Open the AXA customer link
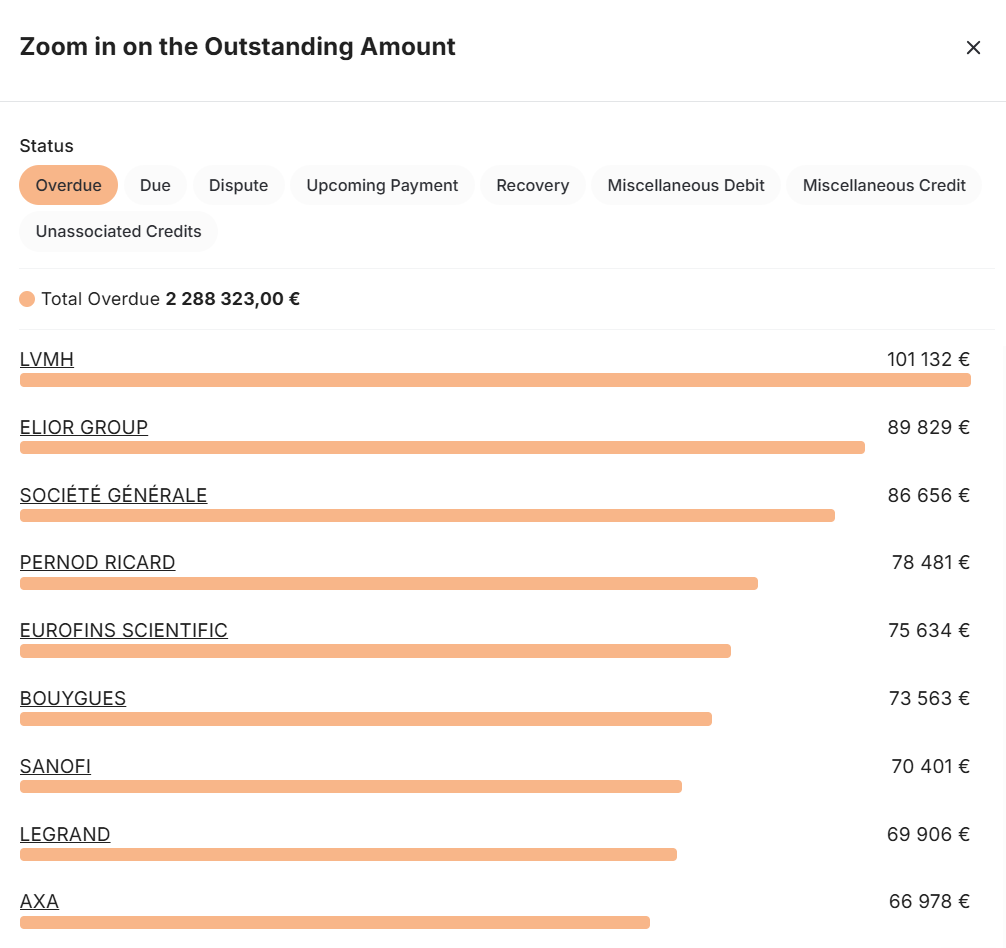Screen dimensions: 1006x948 pos(39,902)
